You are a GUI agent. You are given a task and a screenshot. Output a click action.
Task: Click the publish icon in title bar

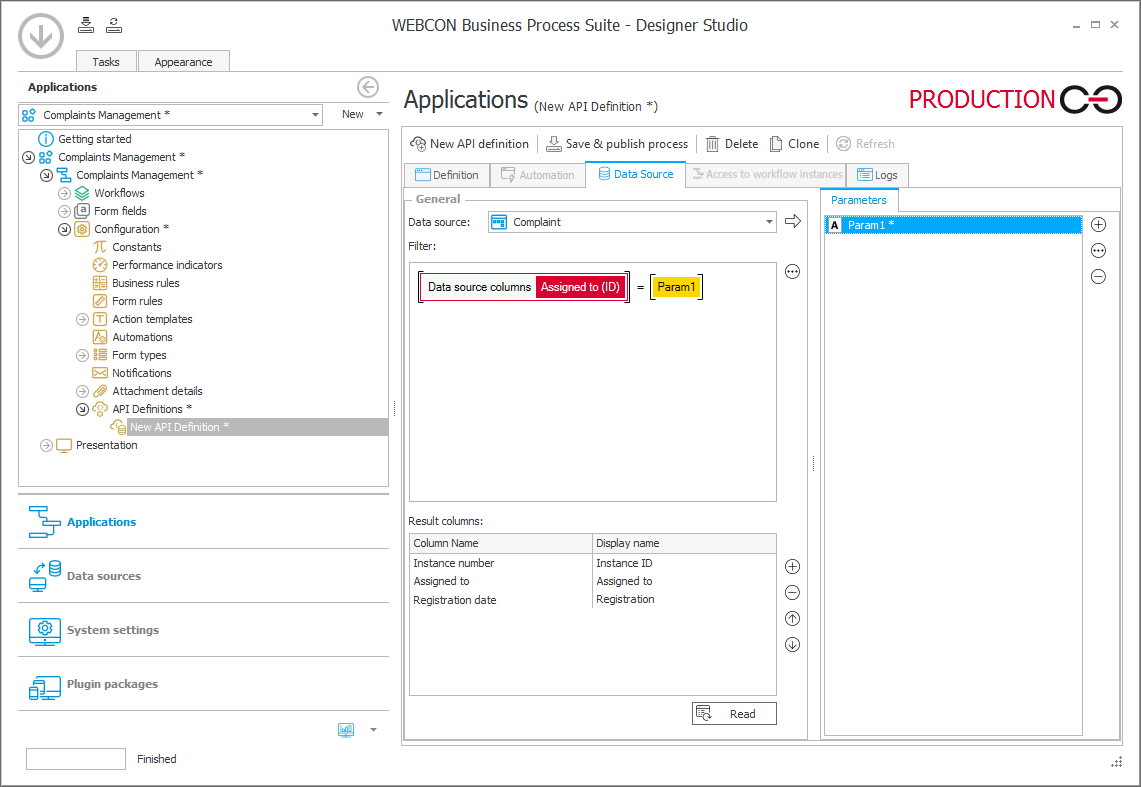pos(114,25)
